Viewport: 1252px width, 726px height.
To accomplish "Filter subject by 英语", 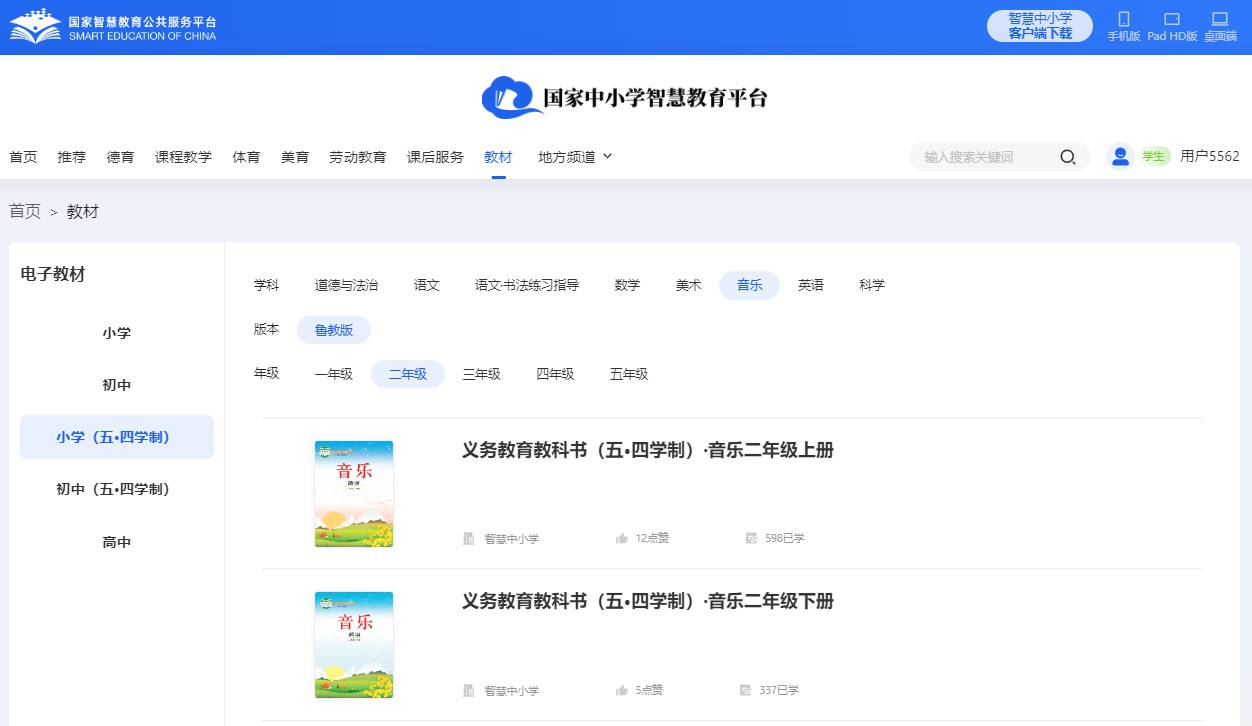I will coord(811,285).
